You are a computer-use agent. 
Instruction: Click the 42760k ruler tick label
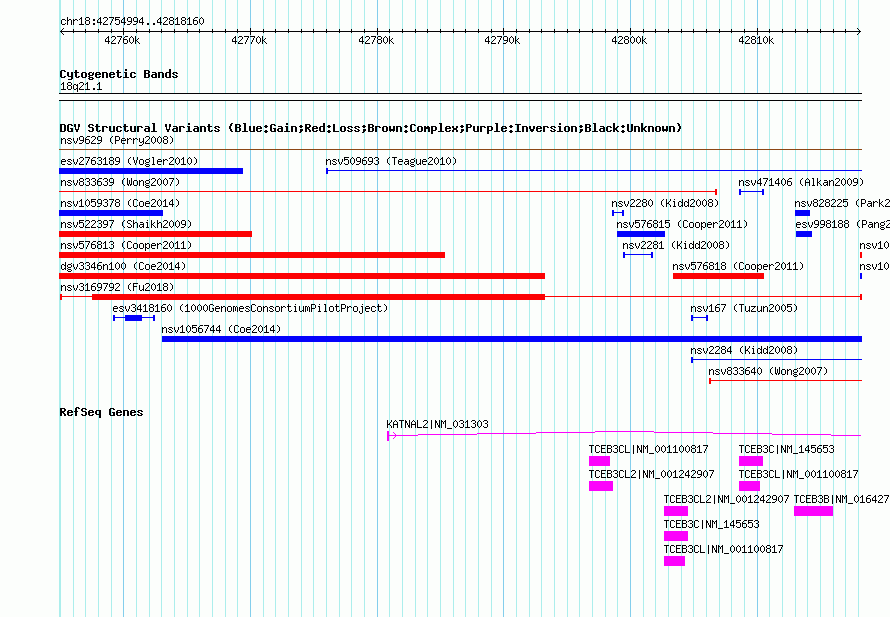tap(122, 40)
